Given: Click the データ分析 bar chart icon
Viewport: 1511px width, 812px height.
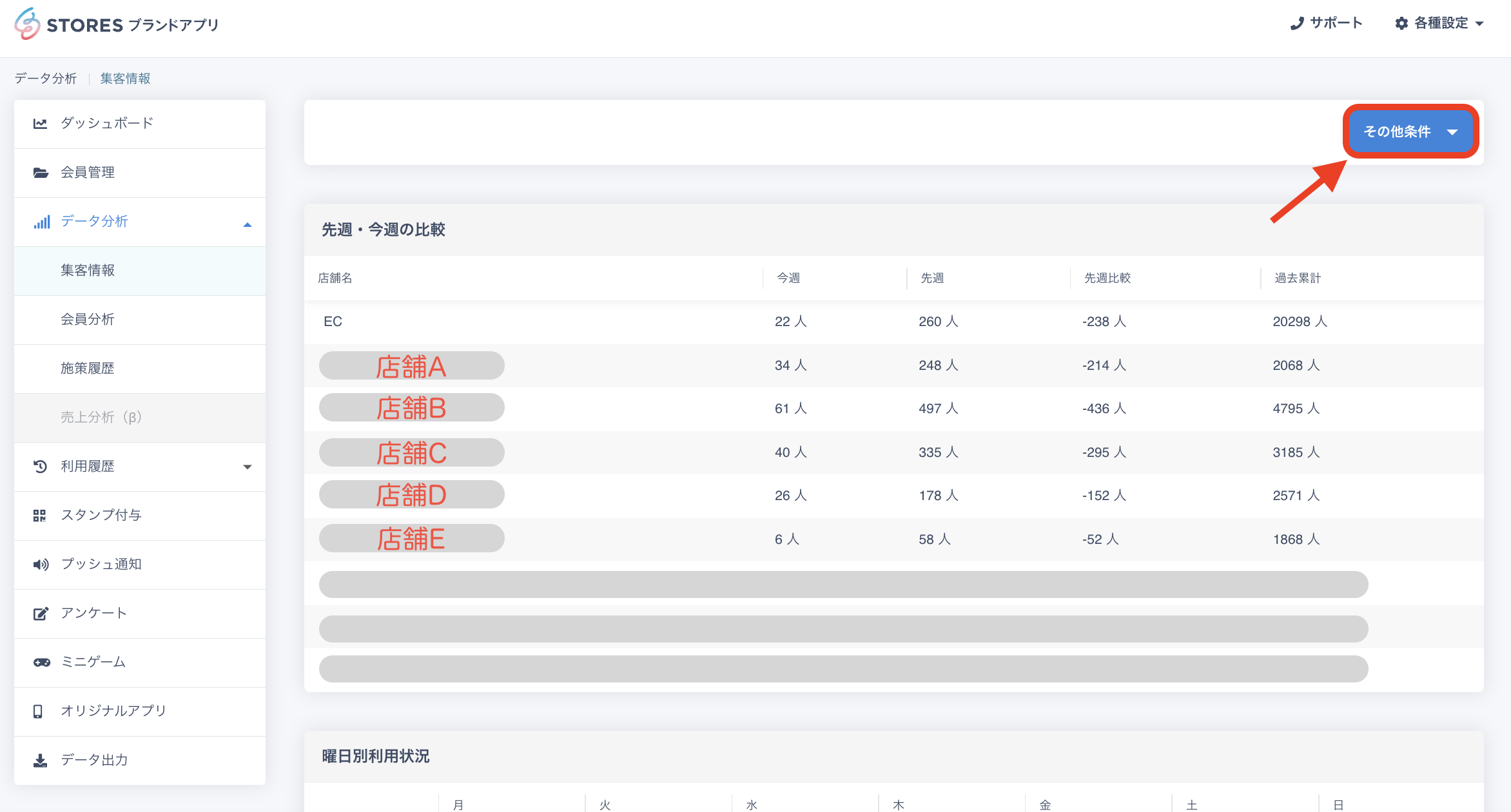Looking at the screenshot, I should click(42, 222).
